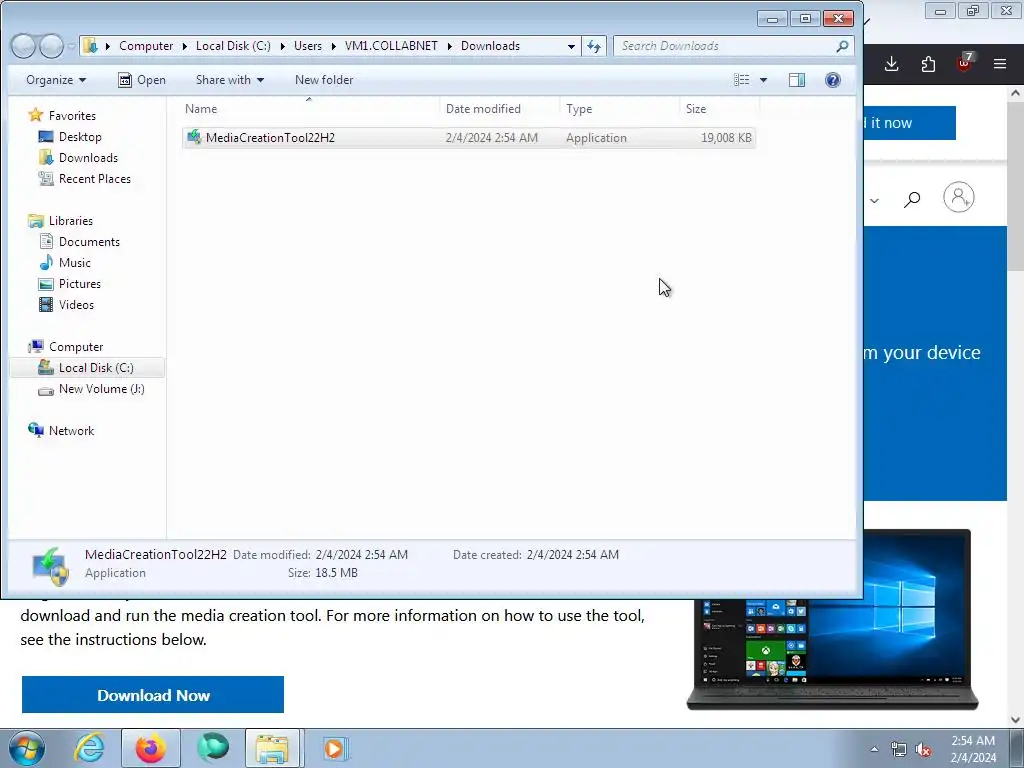The image size is (1024, 768).
Task: Expand the webpage nav chevron beside search
Action: 874,200
